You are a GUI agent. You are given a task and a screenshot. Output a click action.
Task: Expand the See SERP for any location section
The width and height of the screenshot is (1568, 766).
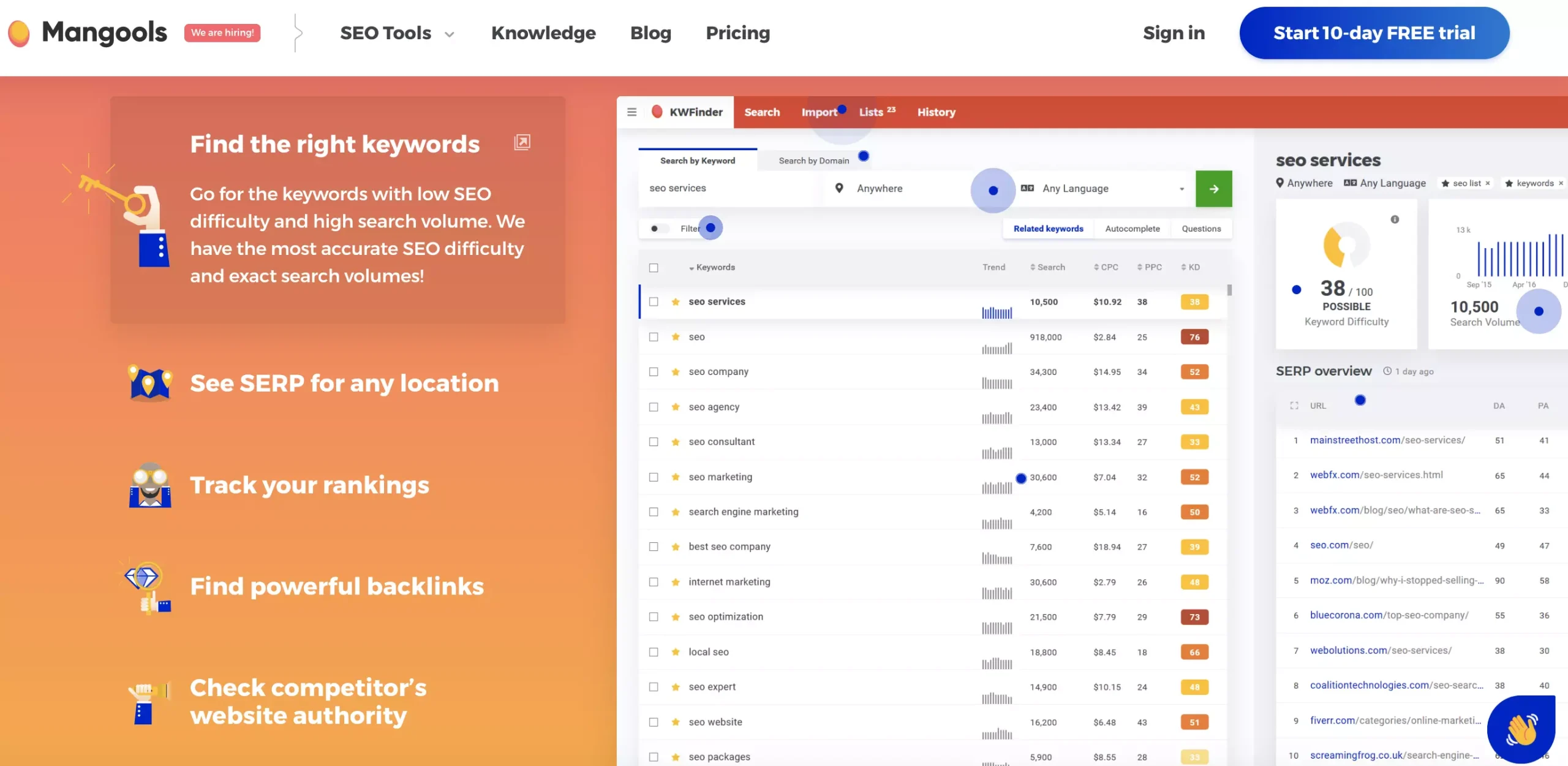point(344,384)
